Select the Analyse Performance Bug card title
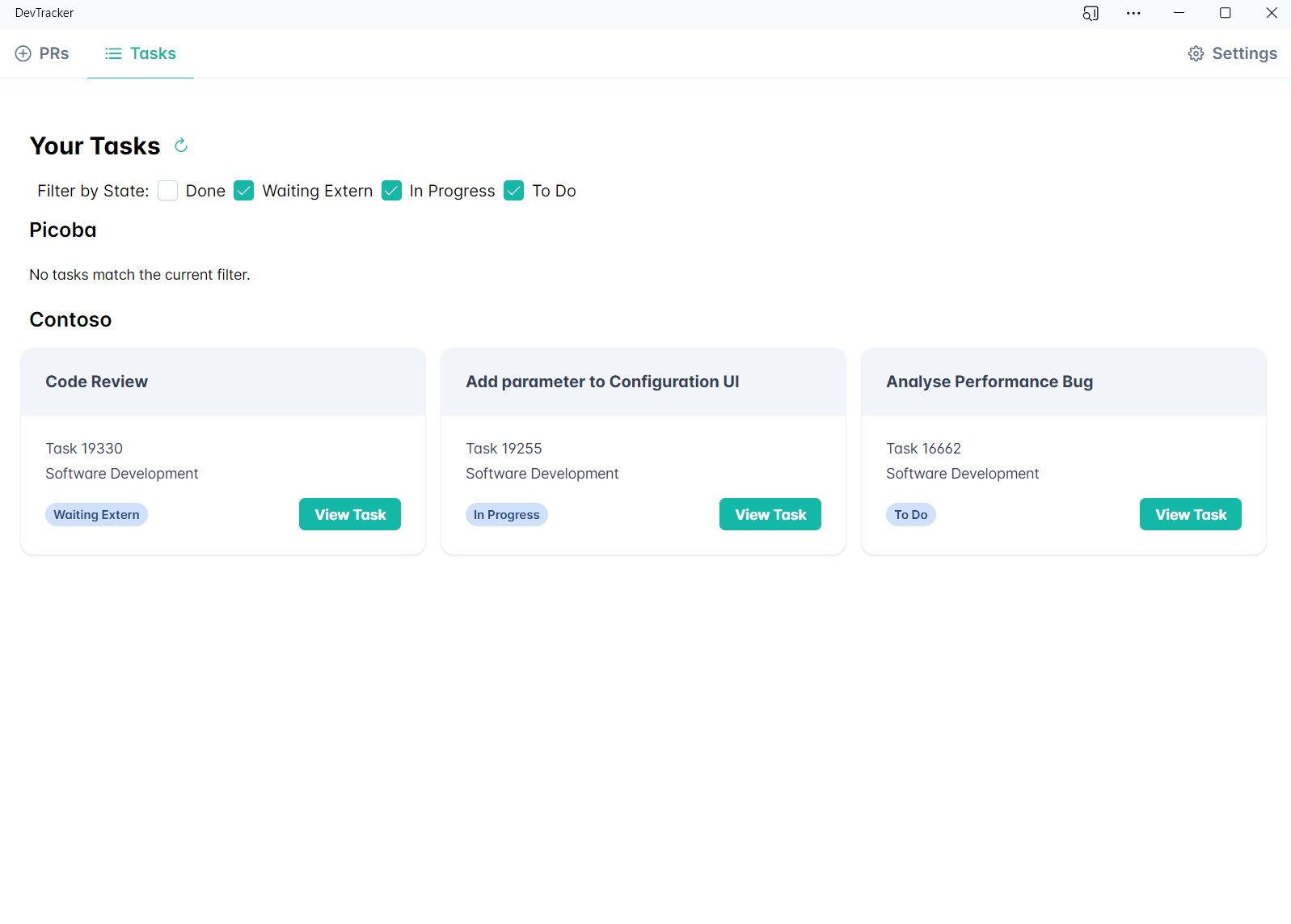 point(989,382)
